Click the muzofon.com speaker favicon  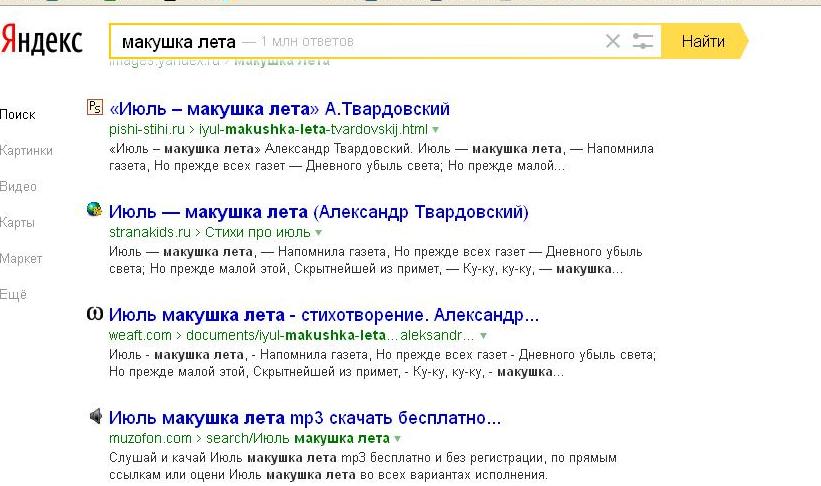click(95, 416)
